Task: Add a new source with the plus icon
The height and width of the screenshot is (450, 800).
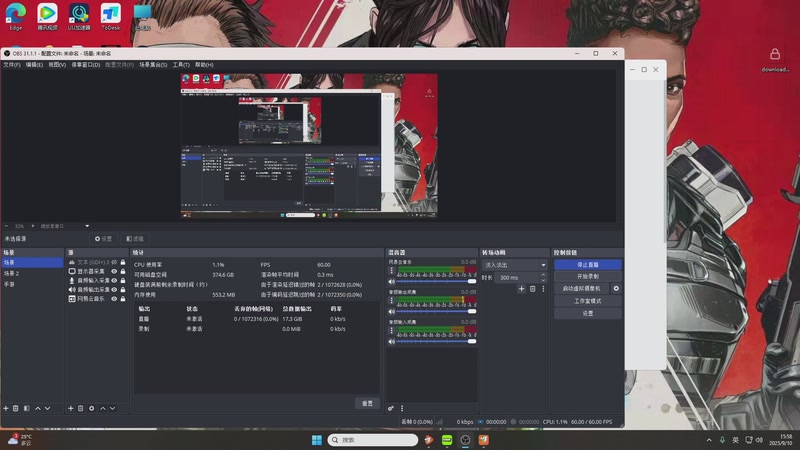Action: (x=71, y=409)
